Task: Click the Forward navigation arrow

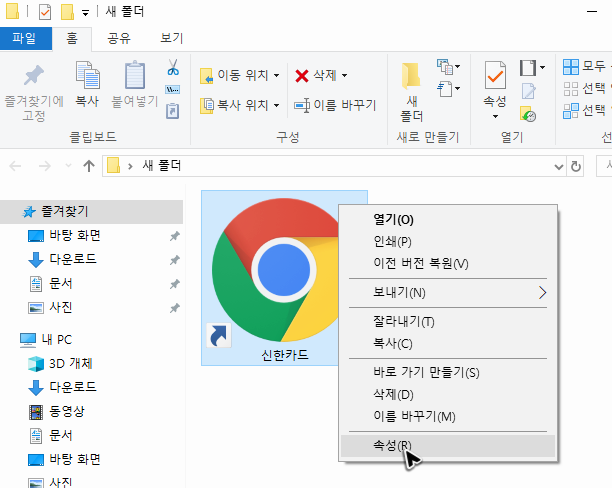Action: (45, 166)
